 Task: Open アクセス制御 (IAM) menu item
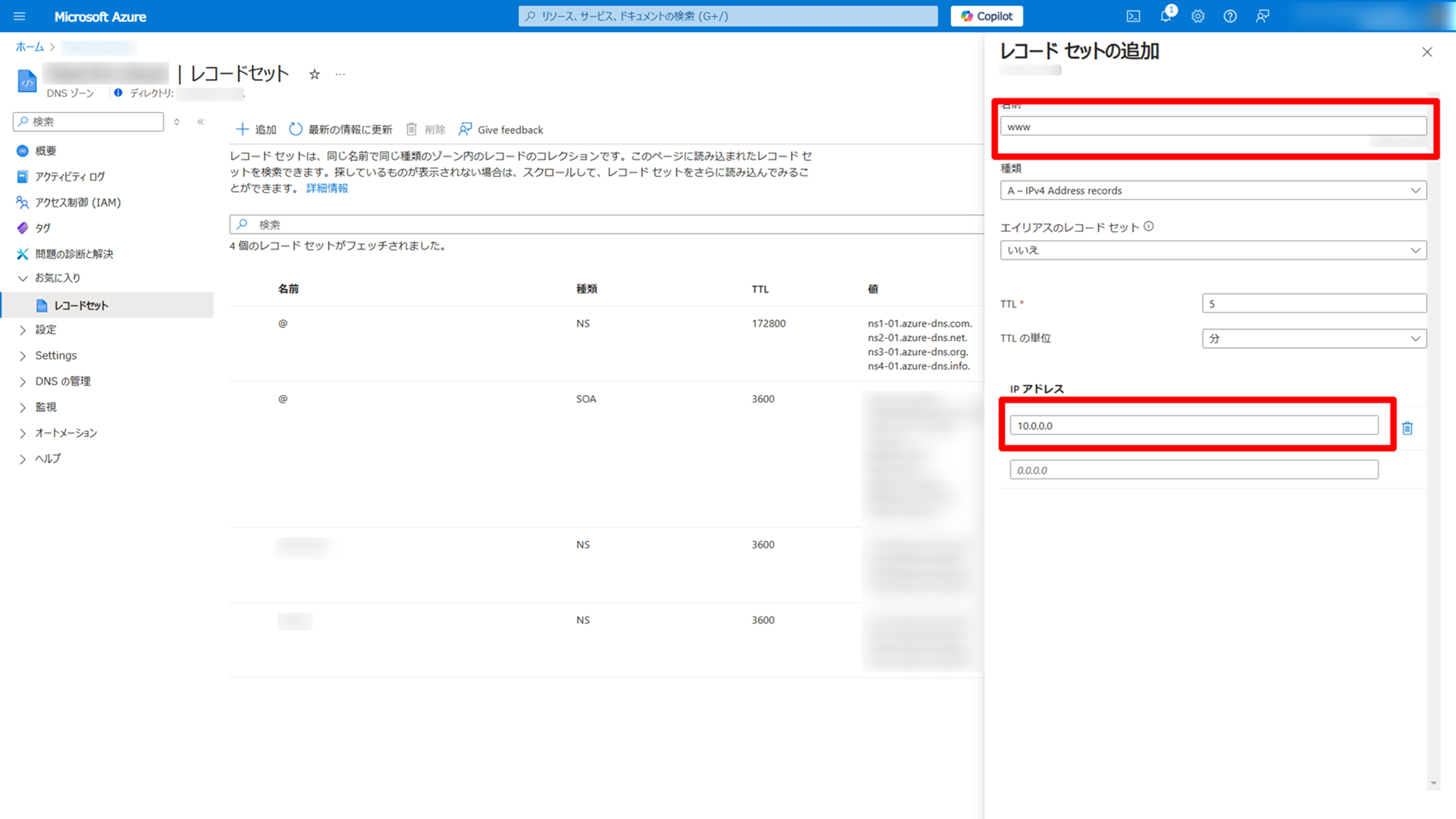coord(77,202)
